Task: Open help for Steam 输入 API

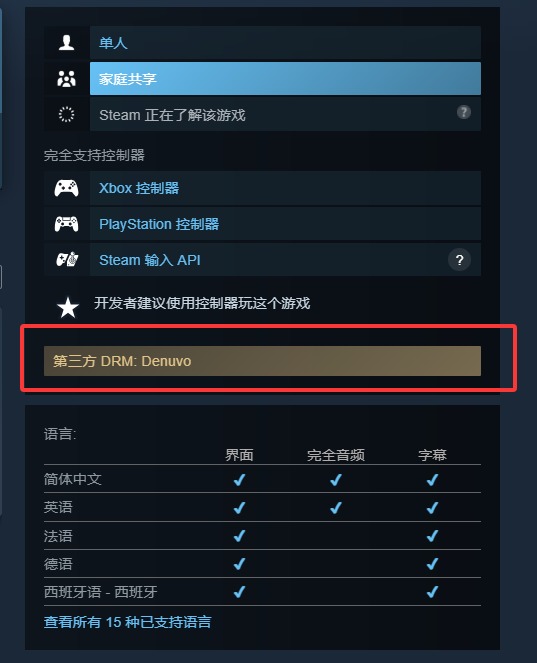Action: coord(460,260)
